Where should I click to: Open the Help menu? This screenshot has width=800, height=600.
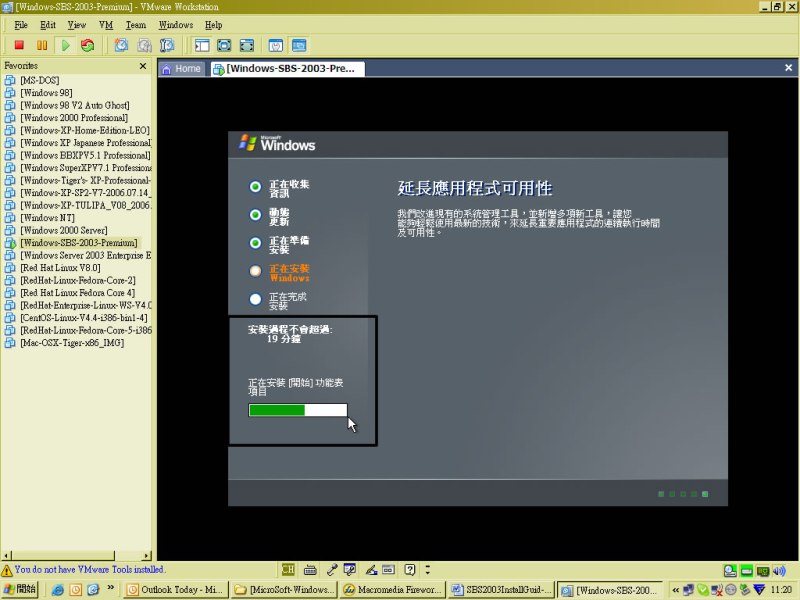click(x=213, y=25)
